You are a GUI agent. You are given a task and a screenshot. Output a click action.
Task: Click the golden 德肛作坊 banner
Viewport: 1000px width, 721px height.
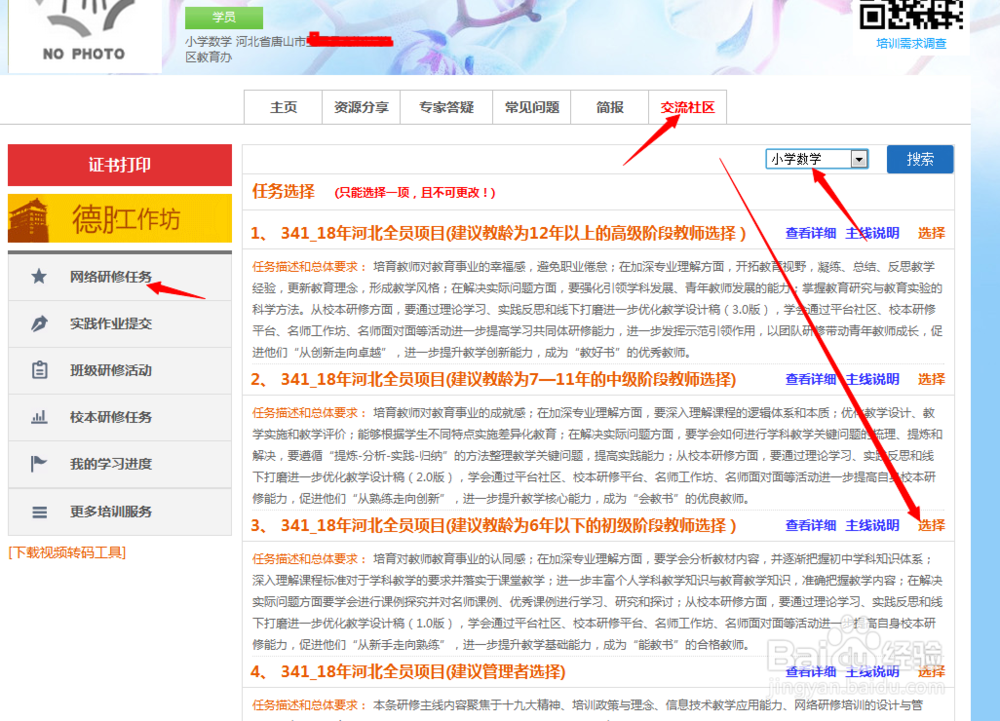click(119, 217)
